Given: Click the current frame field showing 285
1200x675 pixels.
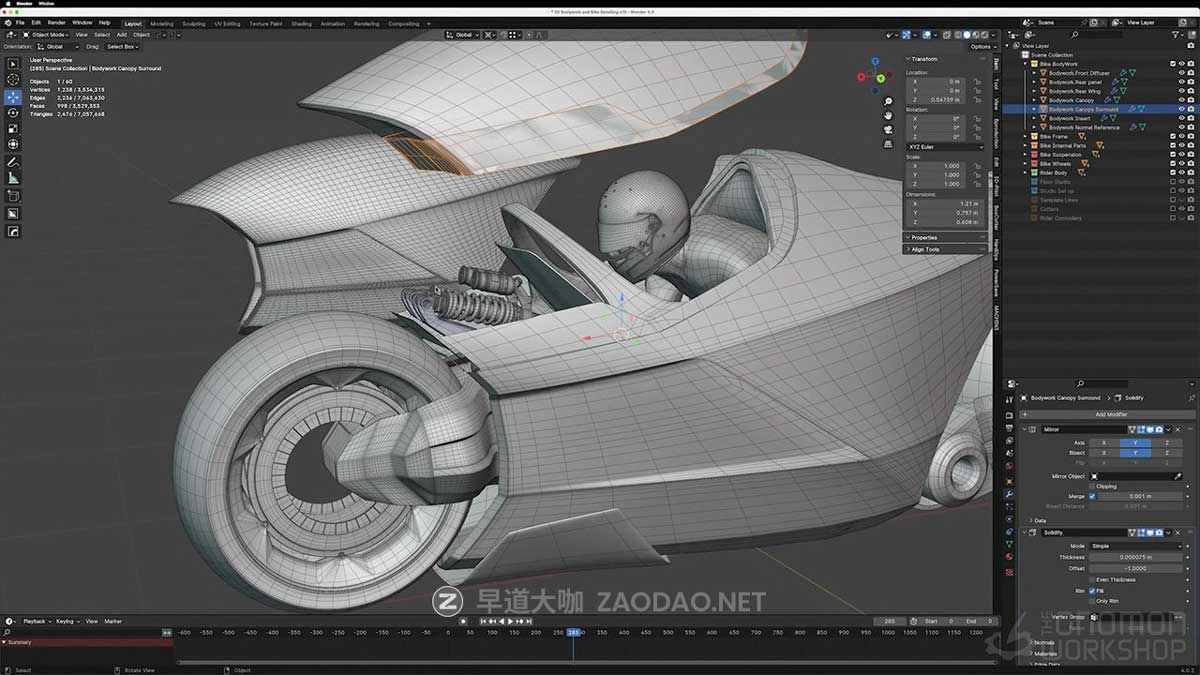Looking at the screenshot, I should (x=888, y=621).
